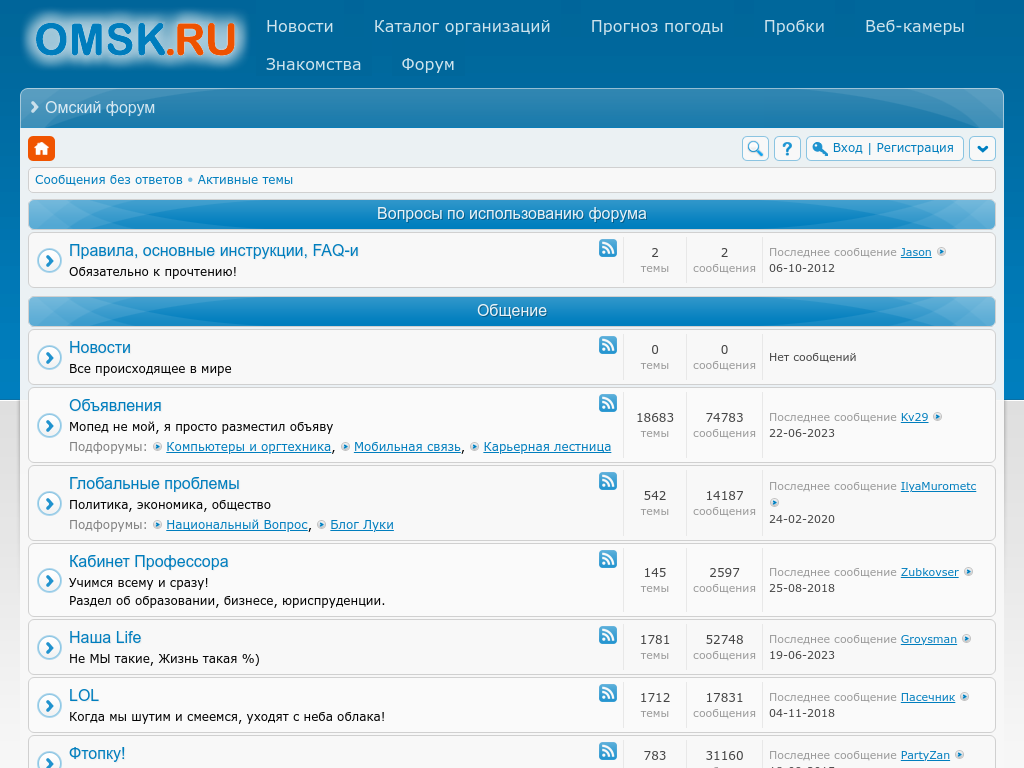View latest post icon next to Kv29
1024x768 pixels.
[938, 417]
